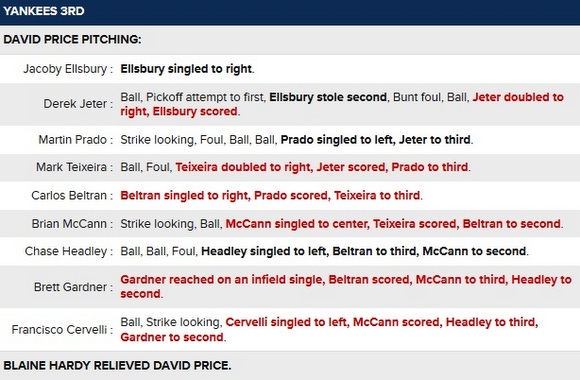Select the DAVID PRICE PITCHING heading
The image size is (580, 380).
[72, 39]
